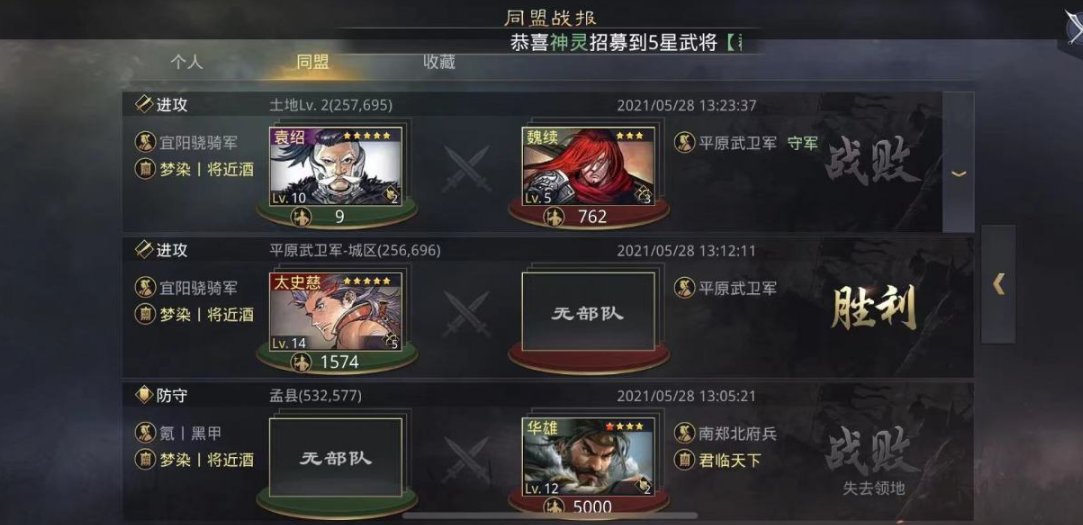1083x525 pixels.
Task: Select the 同盟 tab
Action: [x=313, y=62]
